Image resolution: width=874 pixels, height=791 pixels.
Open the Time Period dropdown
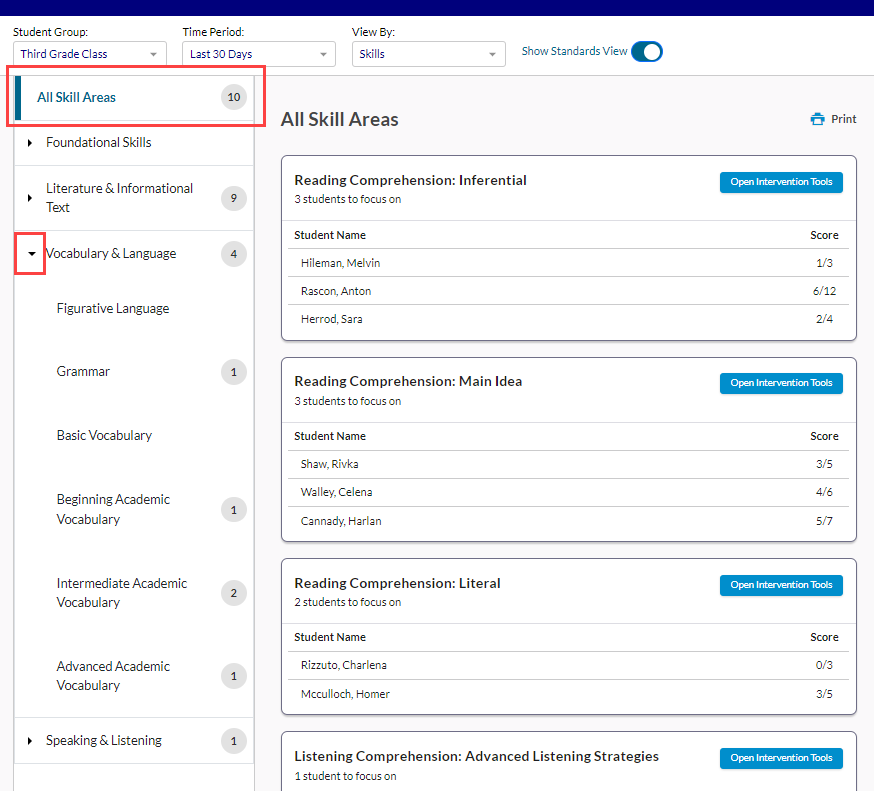coord(259,54)
